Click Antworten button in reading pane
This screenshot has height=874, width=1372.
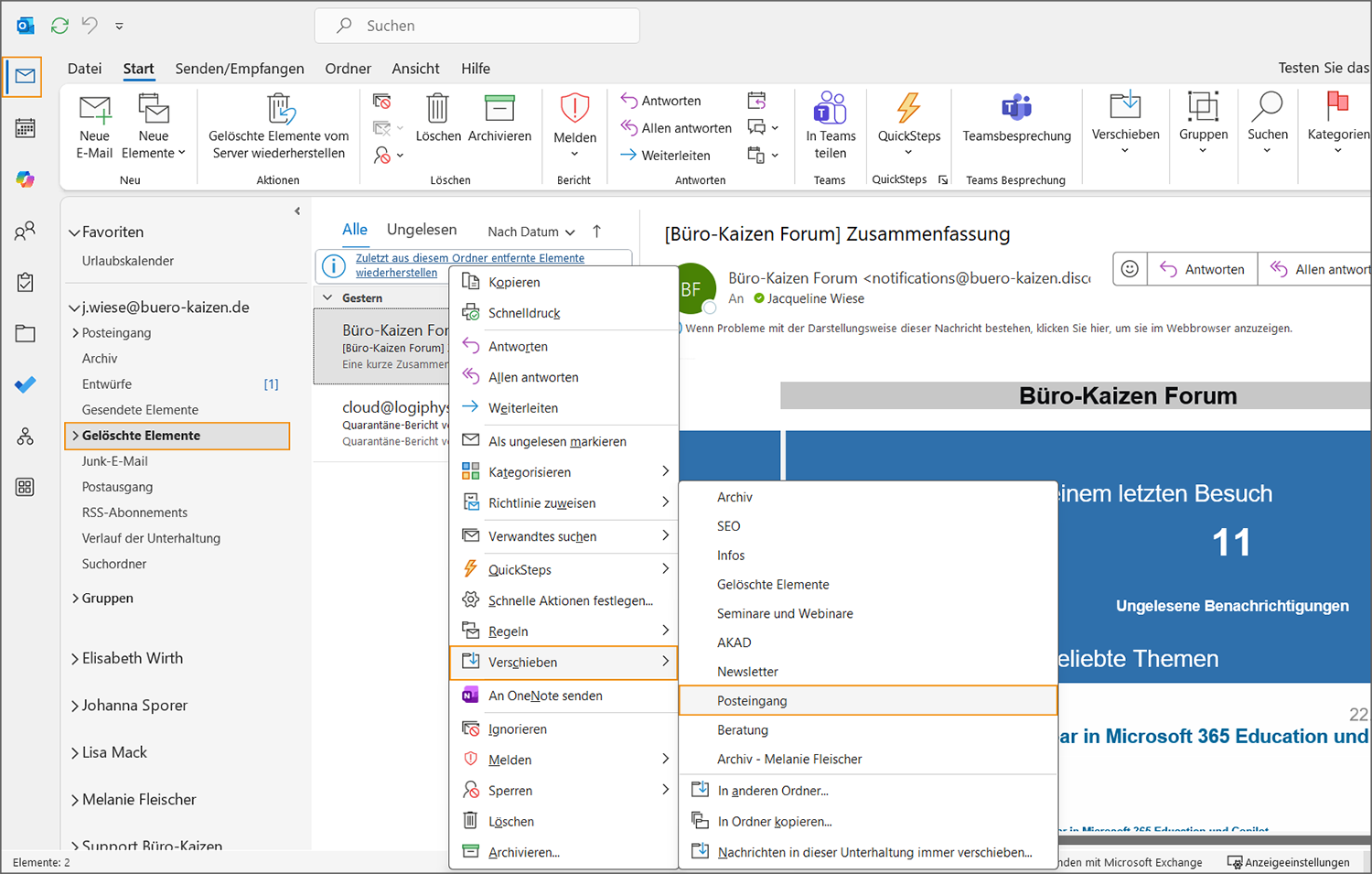pyautogui.click(x=1203, y=269)
